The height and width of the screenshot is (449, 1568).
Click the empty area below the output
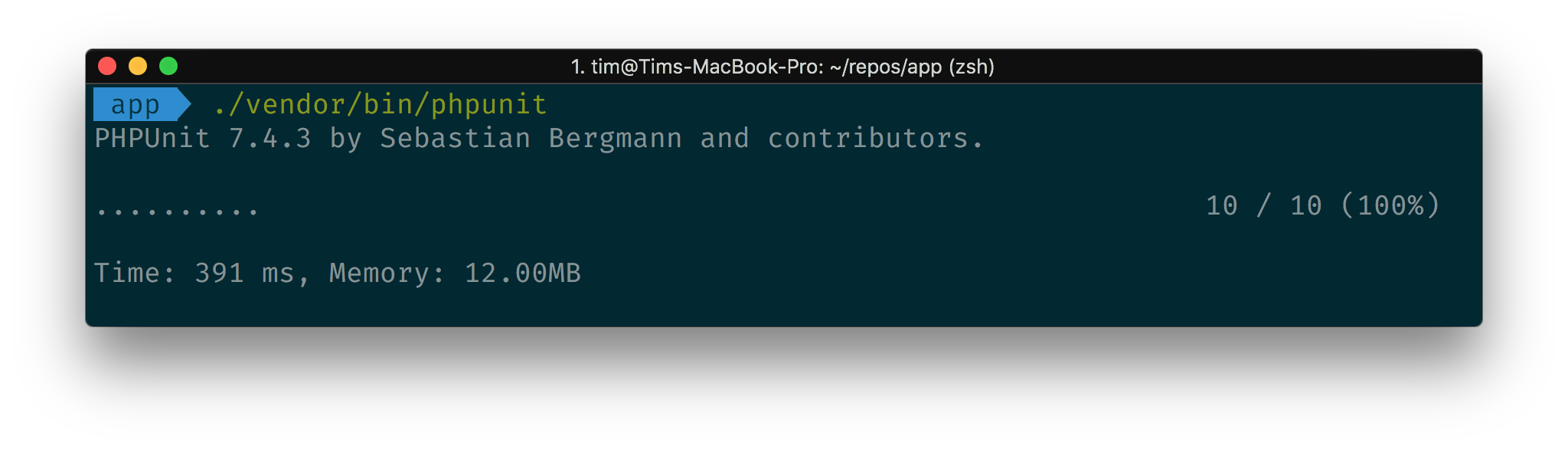click(784, 308)
